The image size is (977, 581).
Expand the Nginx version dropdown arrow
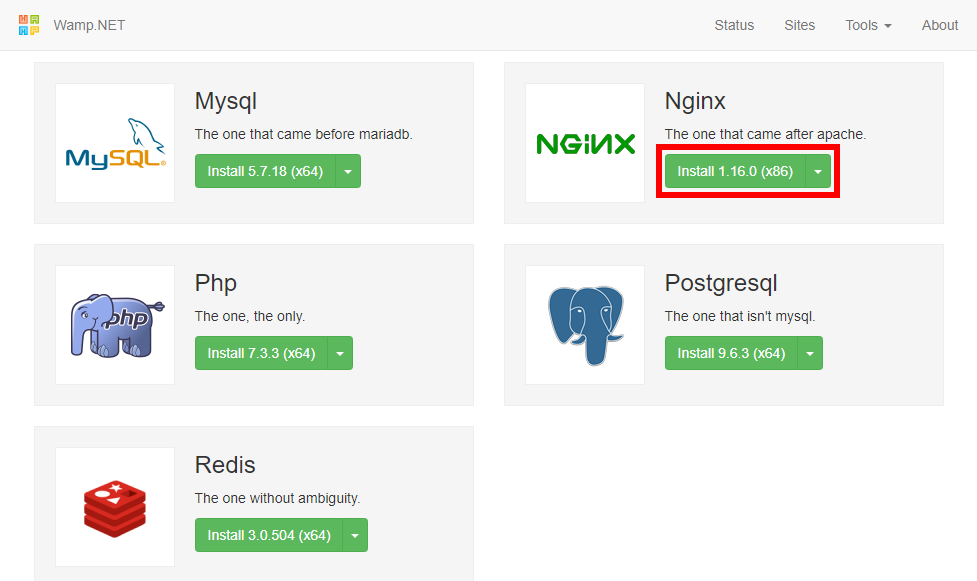pyautogui.click(x=818, y=171)
